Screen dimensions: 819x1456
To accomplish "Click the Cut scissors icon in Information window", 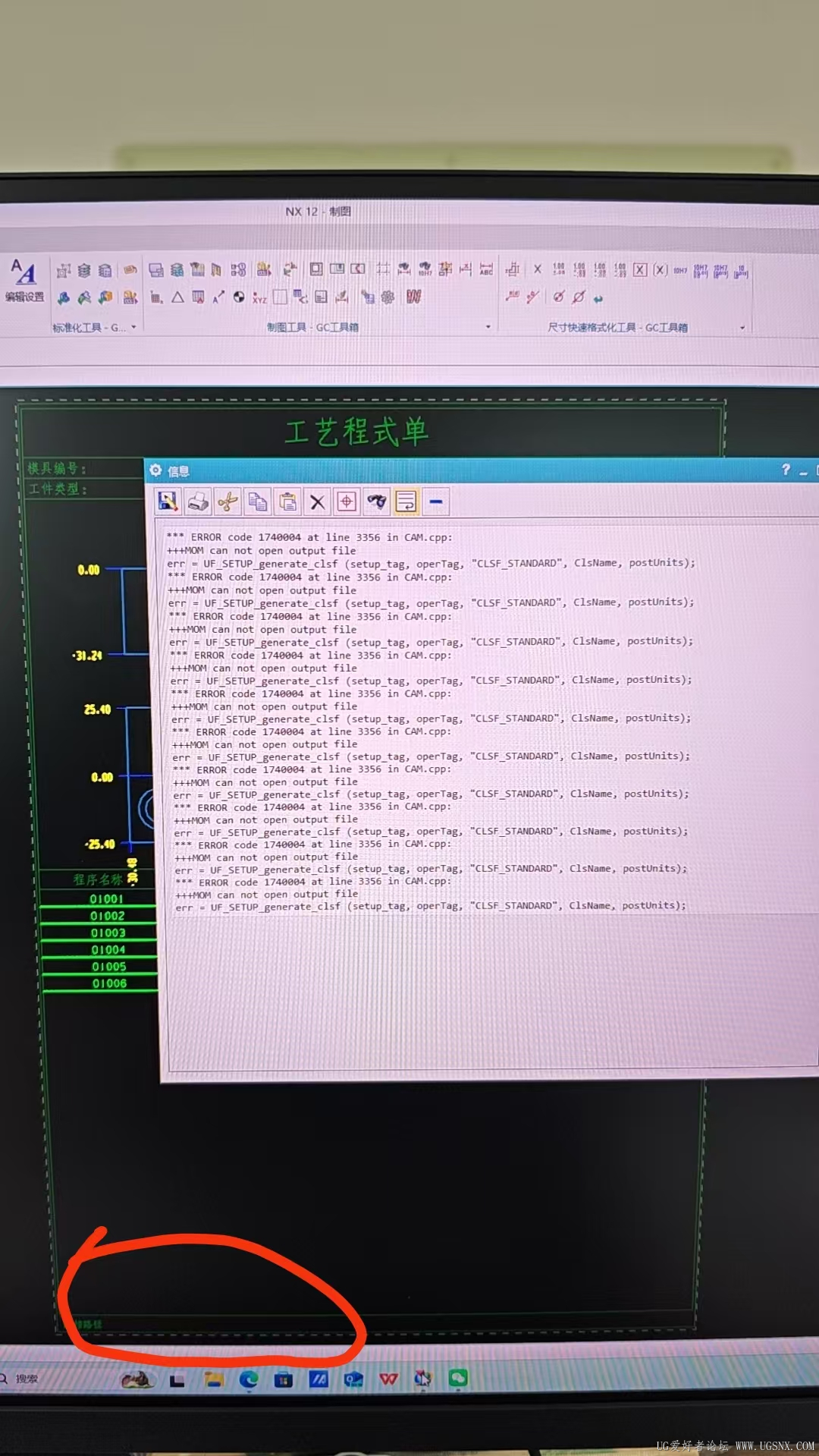I will click(227, 502).
